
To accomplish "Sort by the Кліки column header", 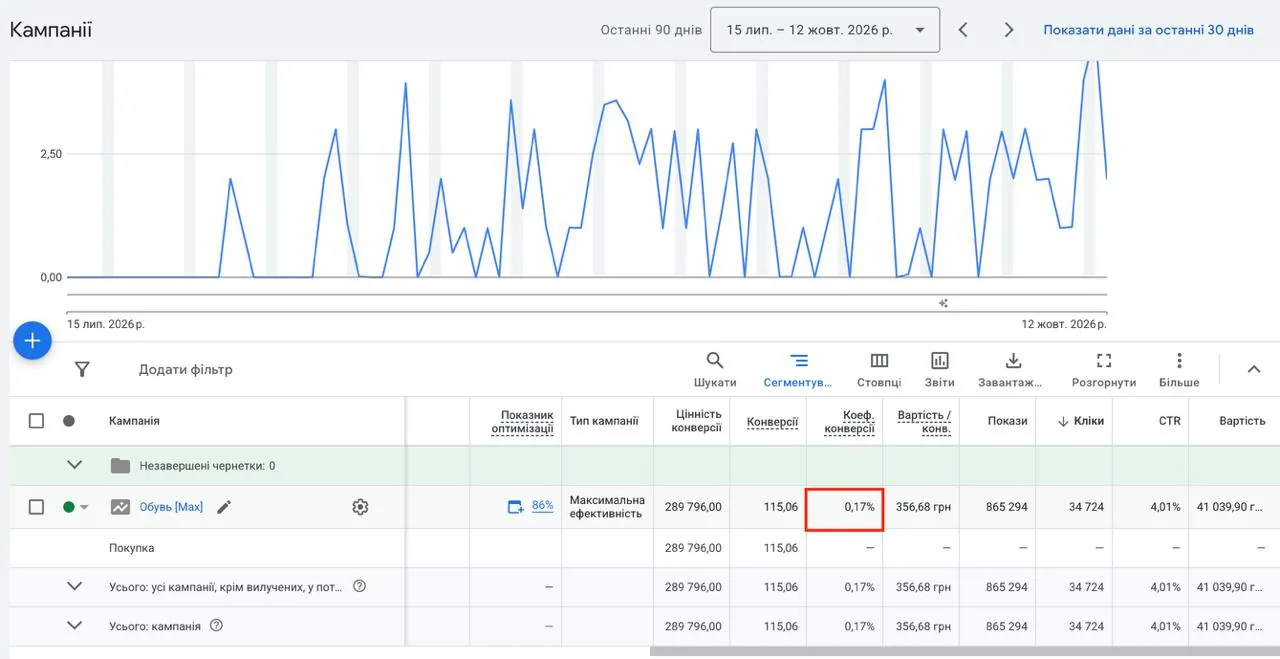I will (x=1081, y=421).
